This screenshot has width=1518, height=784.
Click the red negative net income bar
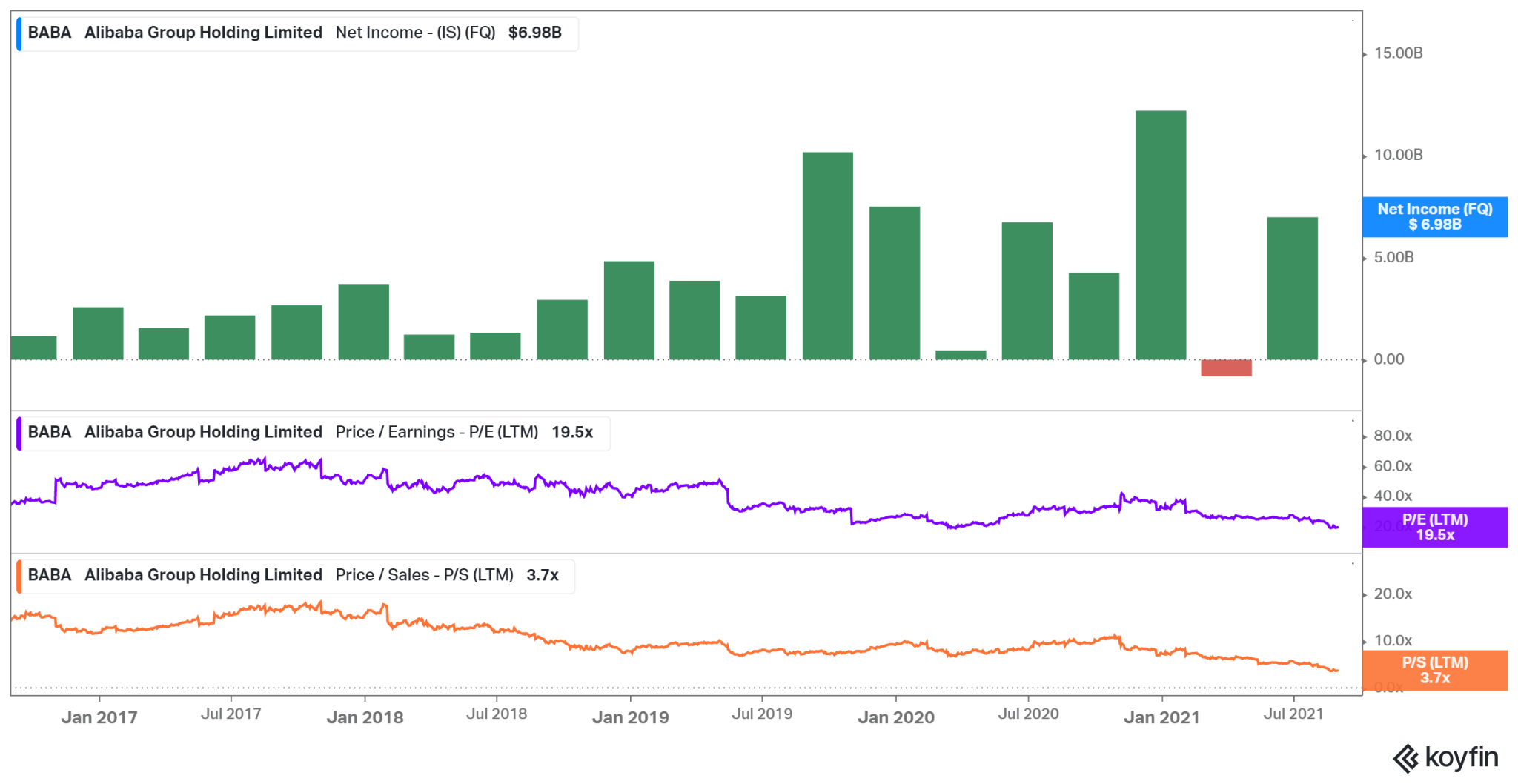(x=1226, y=368)
